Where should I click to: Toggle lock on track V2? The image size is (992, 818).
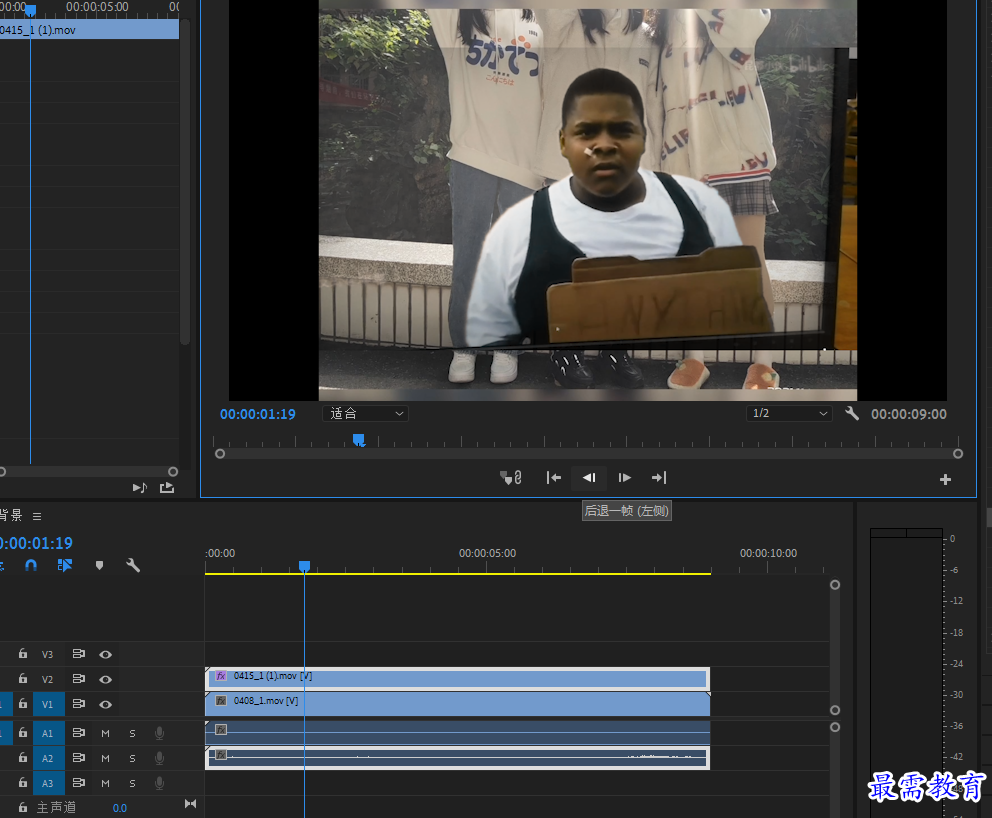(x=23, y=678)
